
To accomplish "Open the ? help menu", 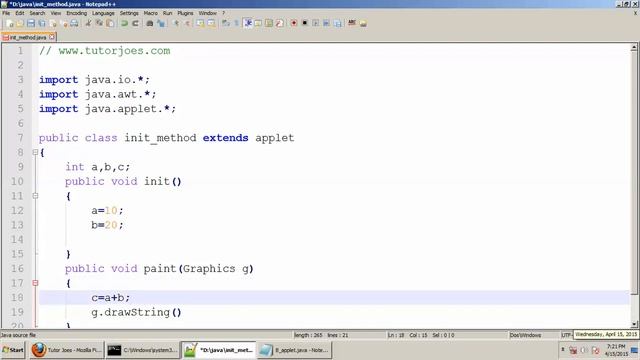I will coord(224,13).
